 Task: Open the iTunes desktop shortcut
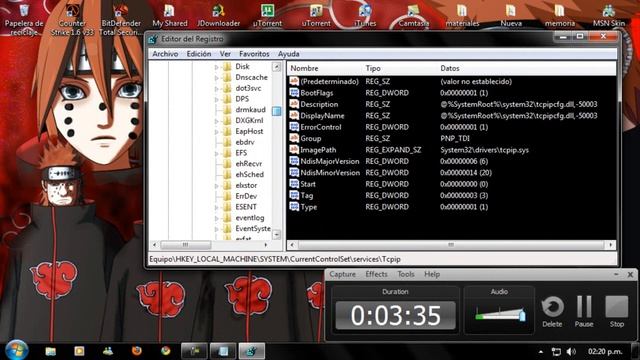pyautogui.click(x=364, y=16)
